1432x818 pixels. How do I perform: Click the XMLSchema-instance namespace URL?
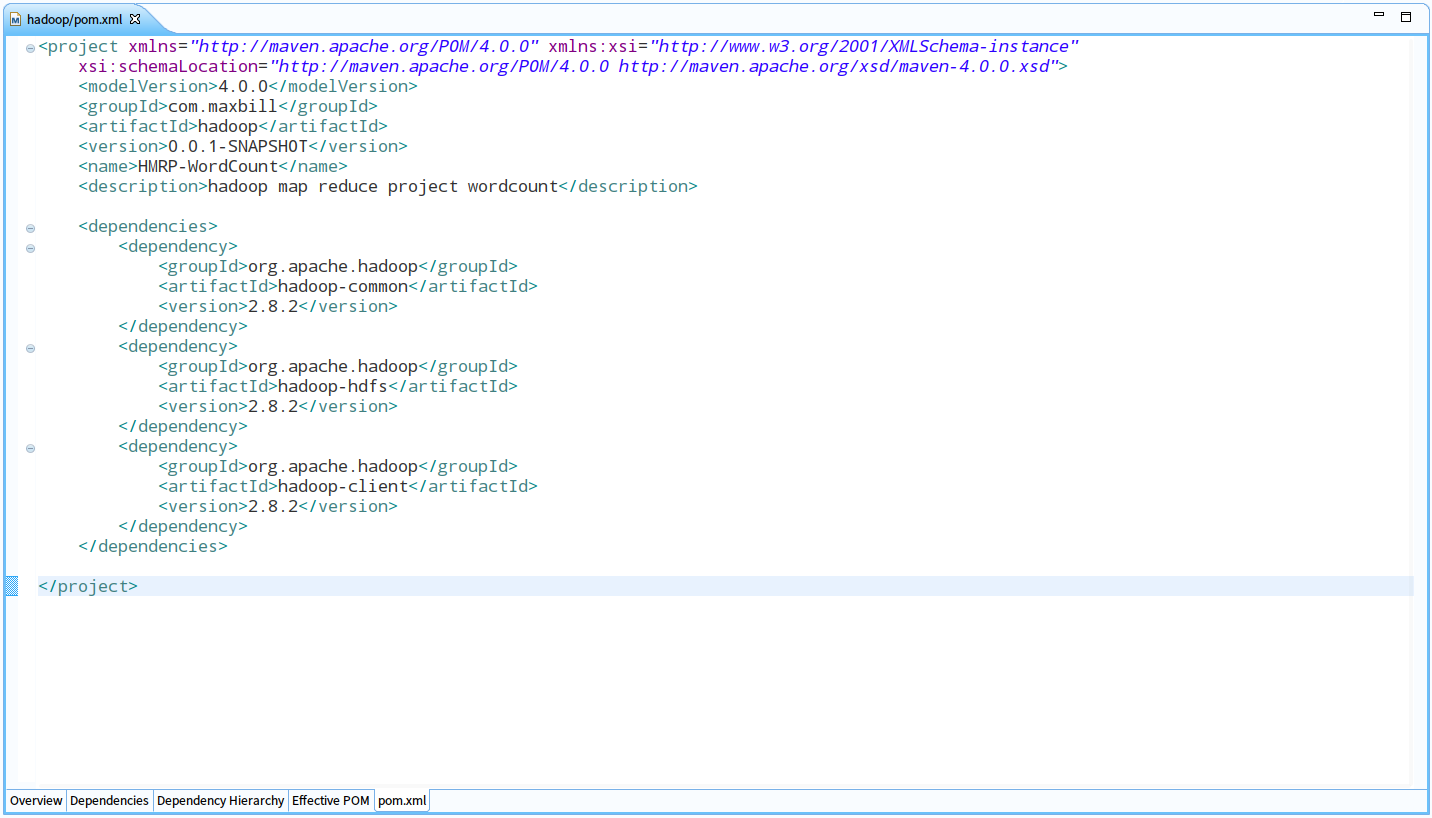click(x=864, y=46)
